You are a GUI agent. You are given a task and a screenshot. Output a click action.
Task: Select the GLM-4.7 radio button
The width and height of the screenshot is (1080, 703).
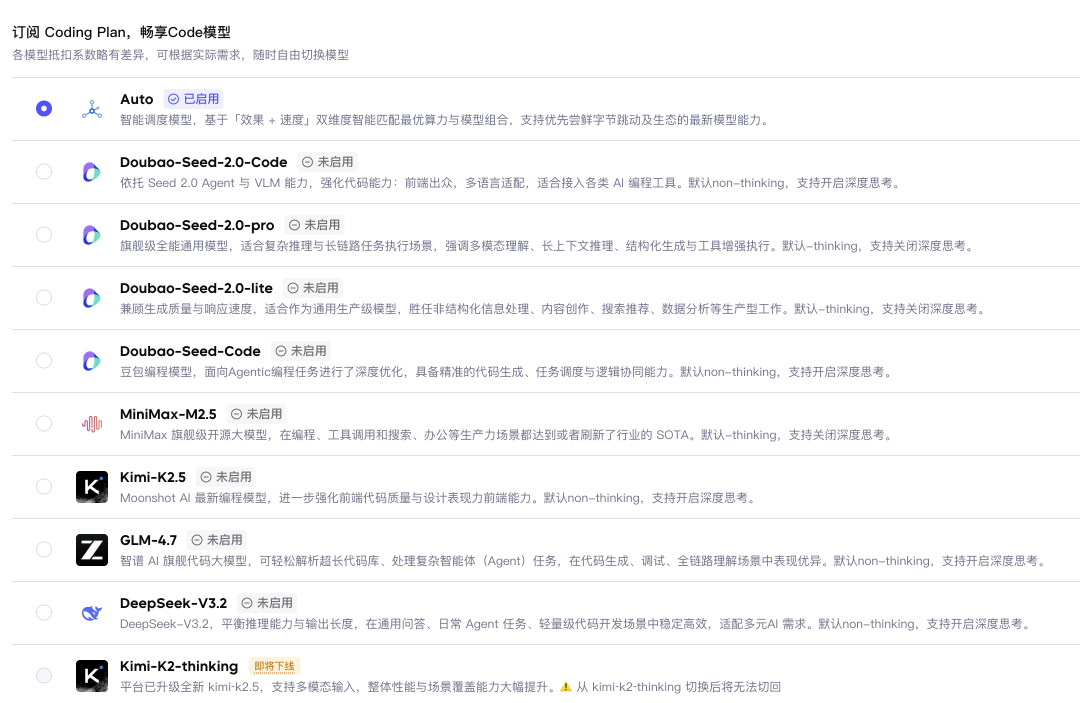coord(44,550)
